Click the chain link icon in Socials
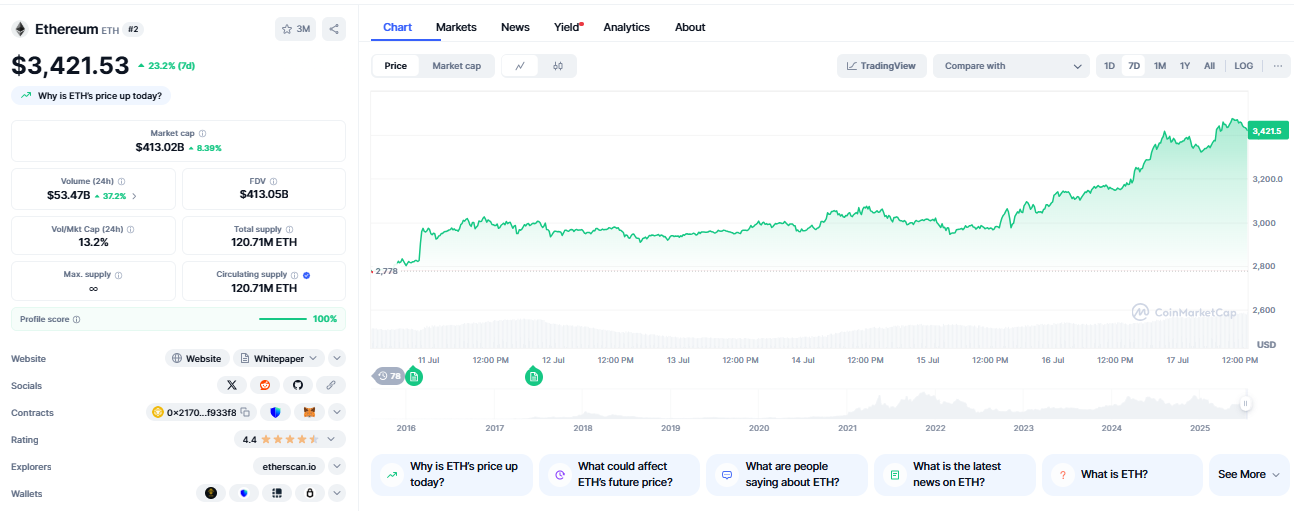Image resolution: width=1294 pixels, height=511 pixels. [x=331, y=385]
